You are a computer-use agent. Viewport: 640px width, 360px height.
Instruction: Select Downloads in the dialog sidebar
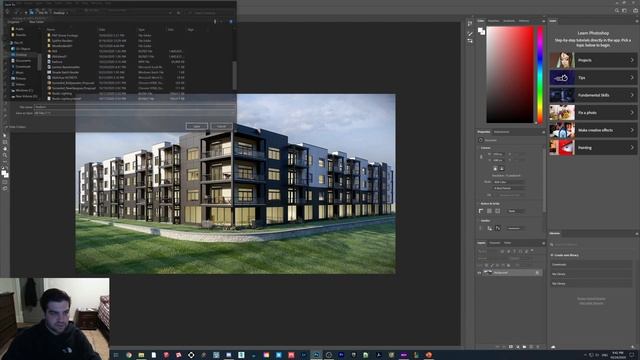pos(23,66)
